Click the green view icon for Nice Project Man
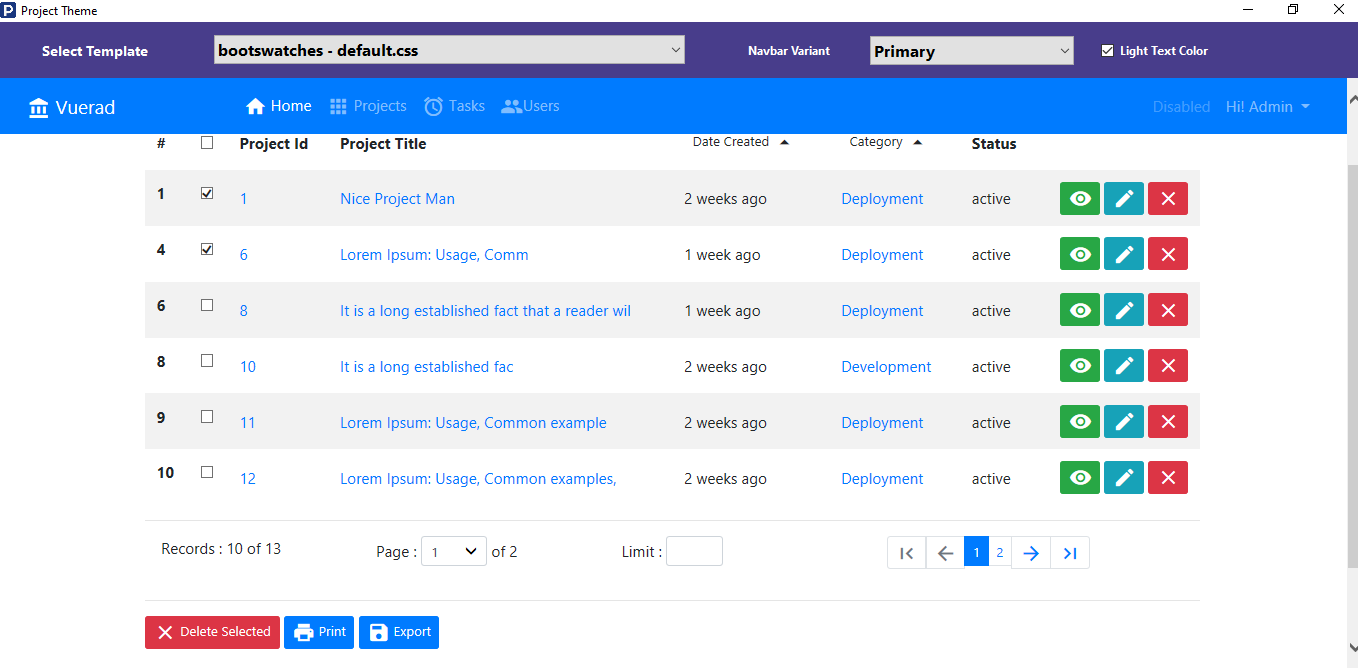Image resolution: width=1358 pixels, height=668 pixels. click(x=1080, y=198)
